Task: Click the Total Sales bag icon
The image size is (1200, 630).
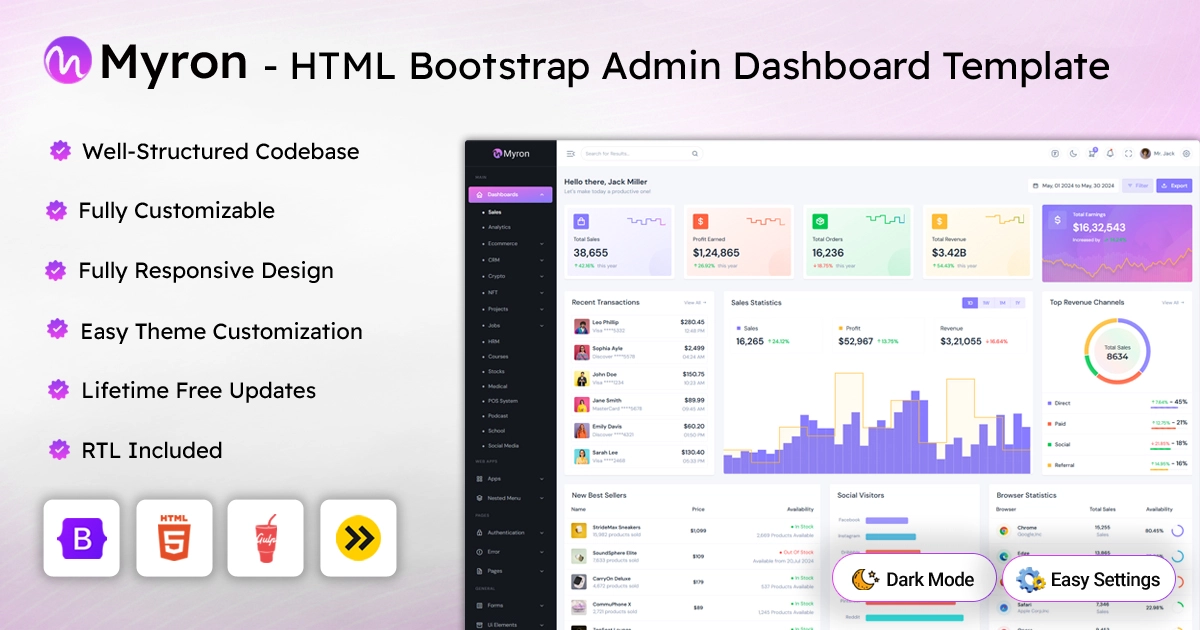Action: 581,221
